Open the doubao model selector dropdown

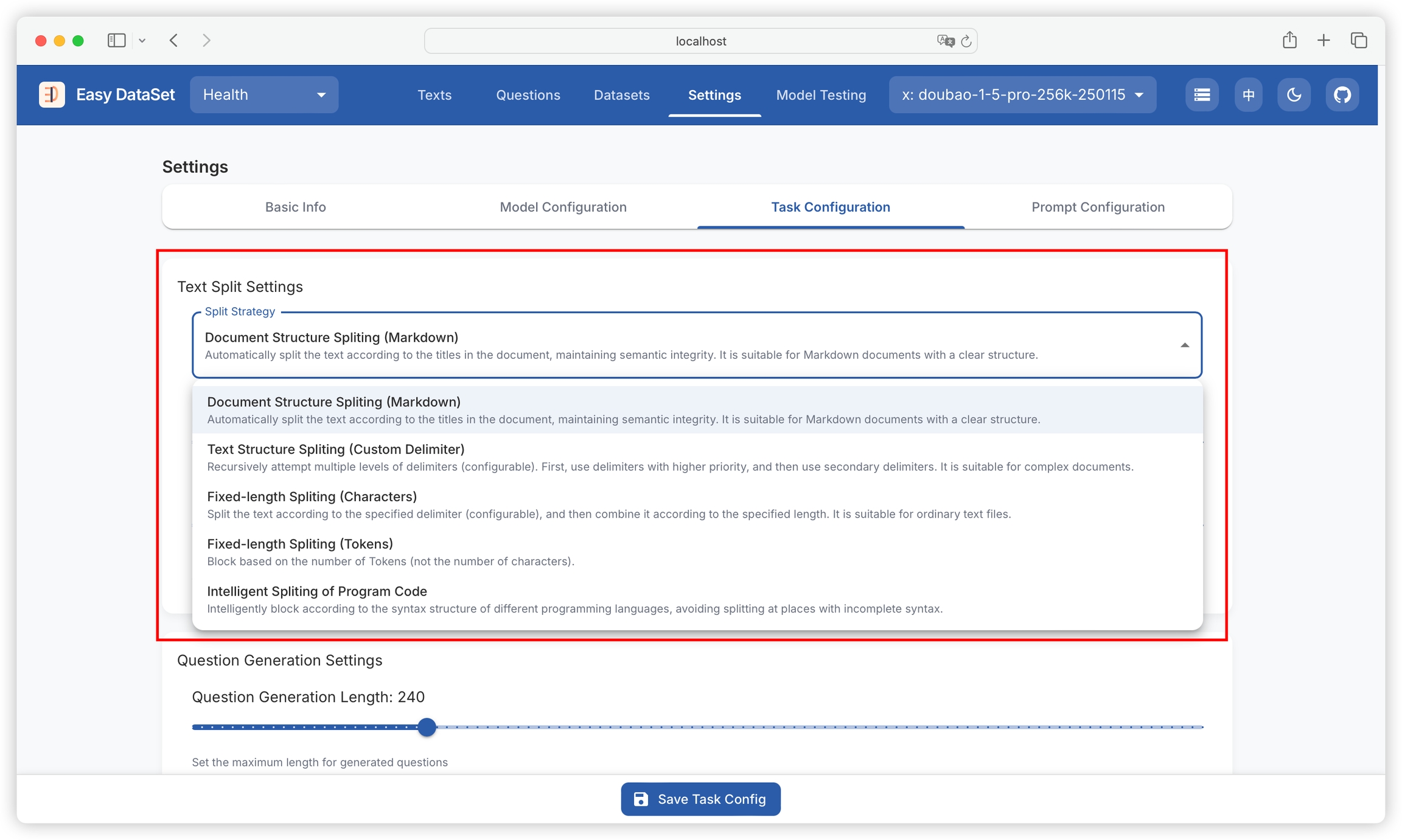coord(1022,95)
